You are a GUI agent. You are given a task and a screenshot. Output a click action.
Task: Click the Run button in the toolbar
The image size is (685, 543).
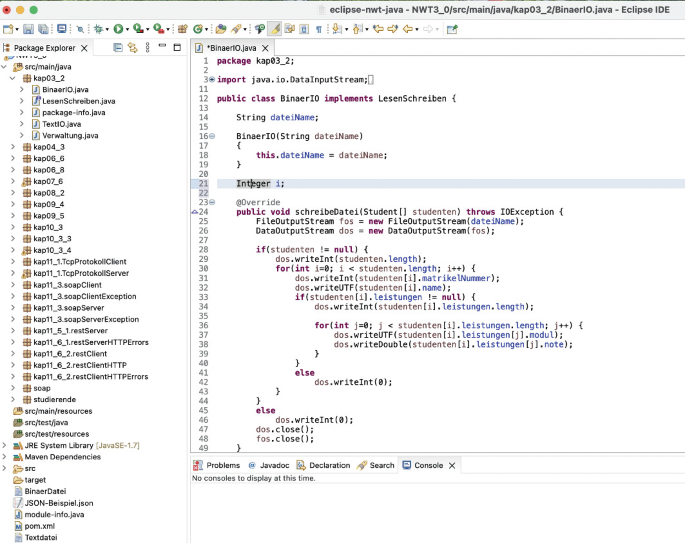[x=119, y=29]
